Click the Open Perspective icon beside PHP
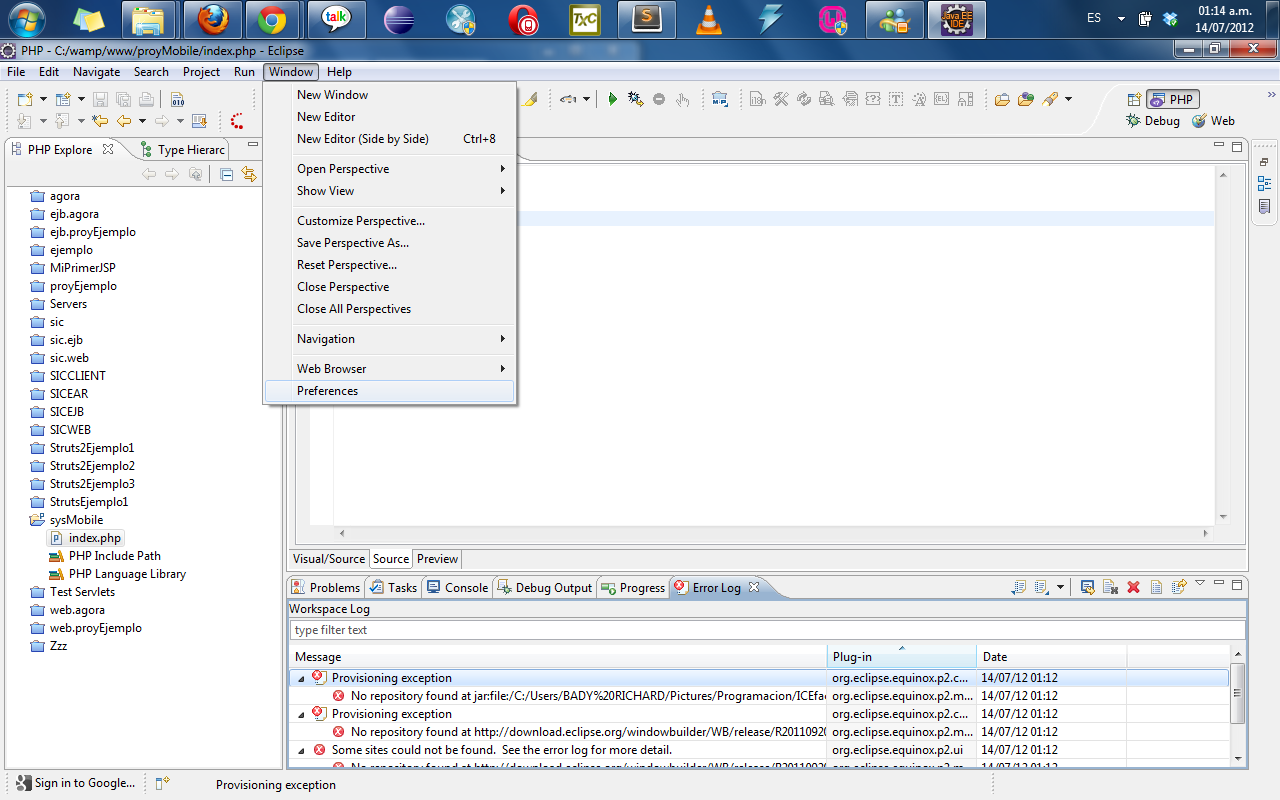Image resolution: width=1280 pixels, height=800 pixels. (x=1134, y=99)
